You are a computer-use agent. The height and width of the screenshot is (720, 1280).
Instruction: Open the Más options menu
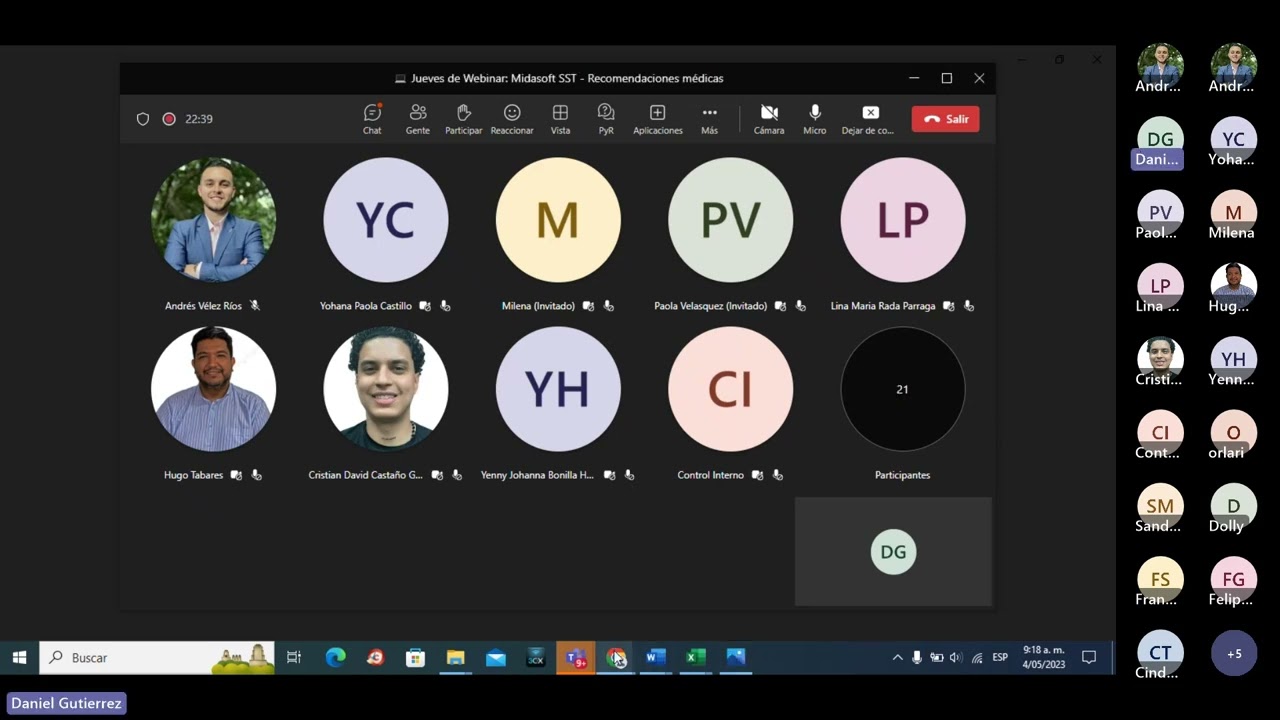pyautogui.click(x=709, y=119)
